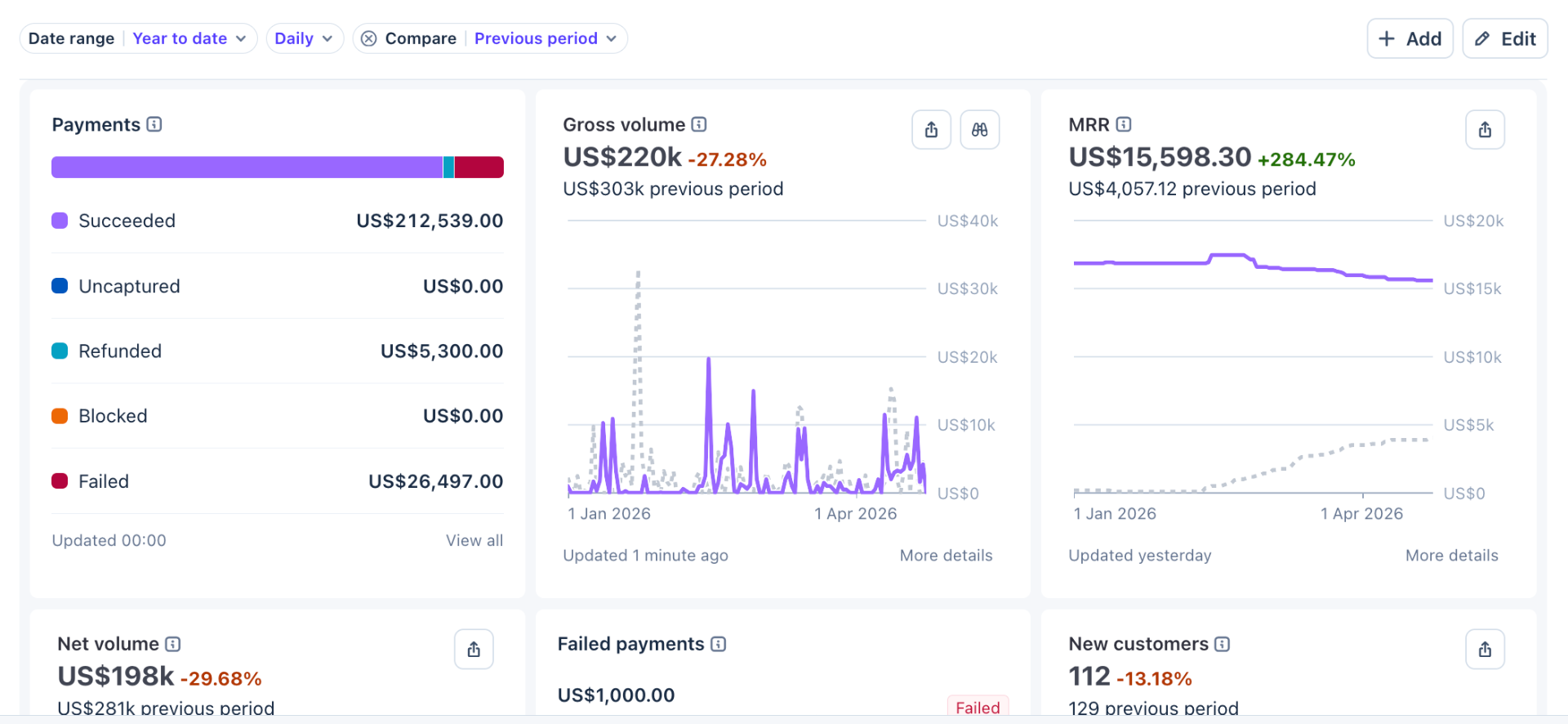The height and width of the screenshot is (724, 1568).
Task: Click Gross volume info icon
Action: (x=699, y=124)
